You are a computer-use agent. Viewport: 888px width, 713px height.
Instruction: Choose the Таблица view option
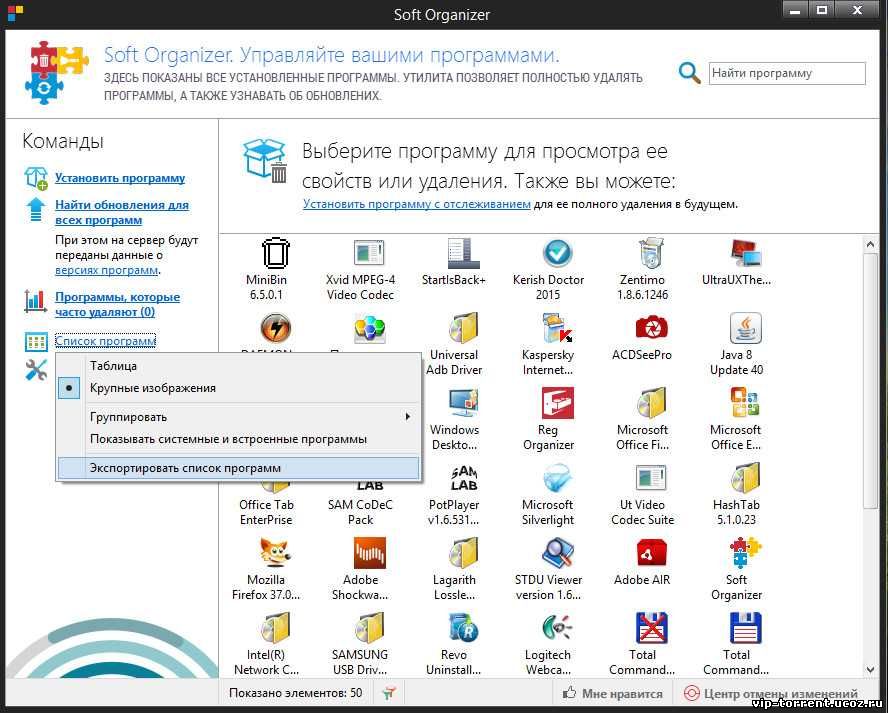pyautogui.click(x=238, y=366)
